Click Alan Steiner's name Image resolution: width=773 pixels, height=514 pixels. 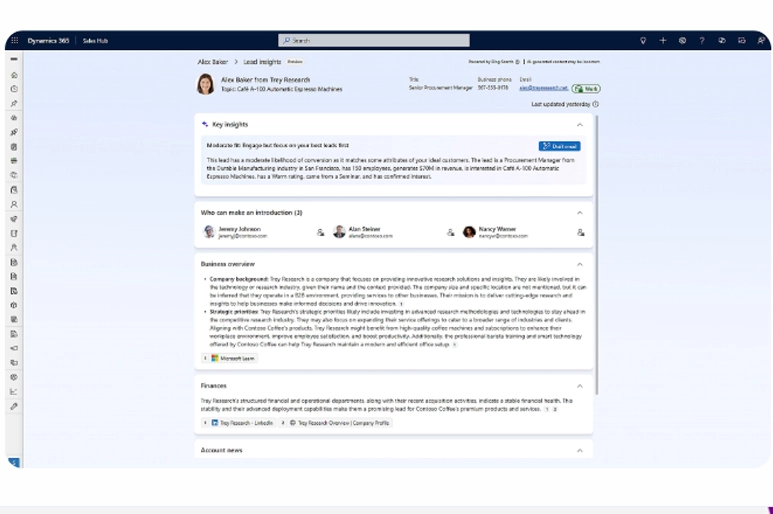click(364, 229)
